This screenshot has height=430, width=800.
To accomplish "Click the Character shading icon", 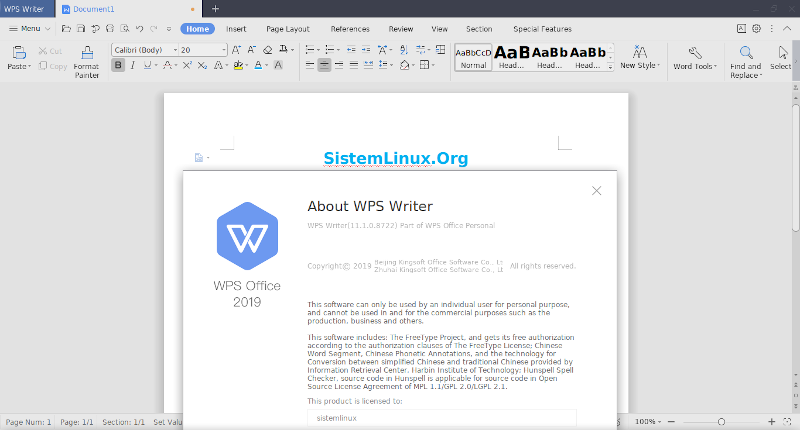I will tap(278, 65).
